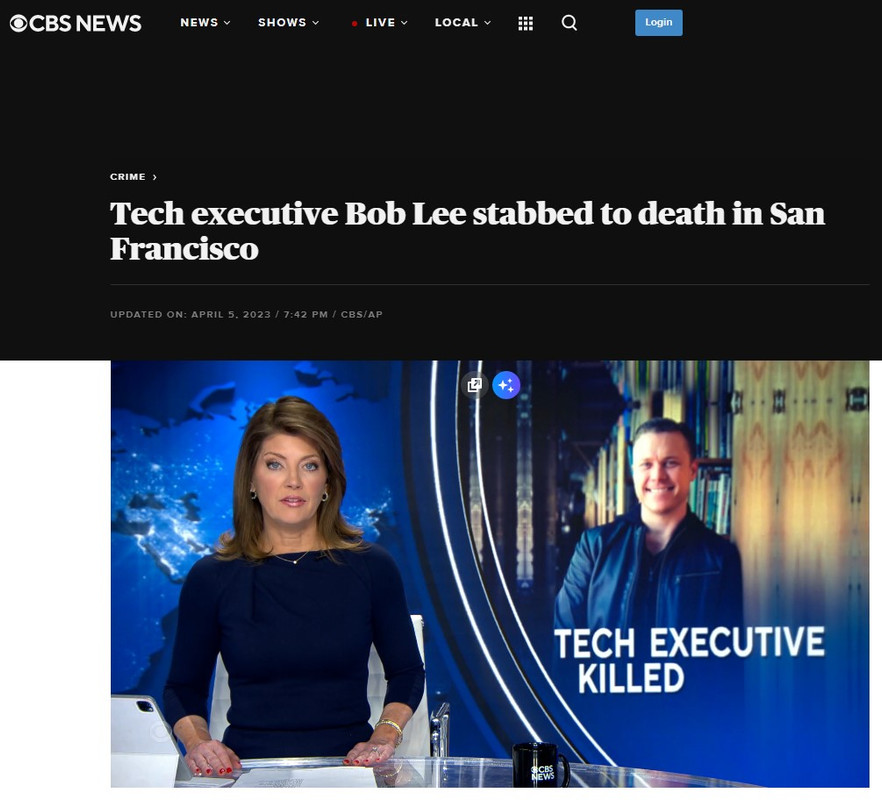
Task: Click the chevron beside CRIME breadcrumb
Action: pos(155,177)
